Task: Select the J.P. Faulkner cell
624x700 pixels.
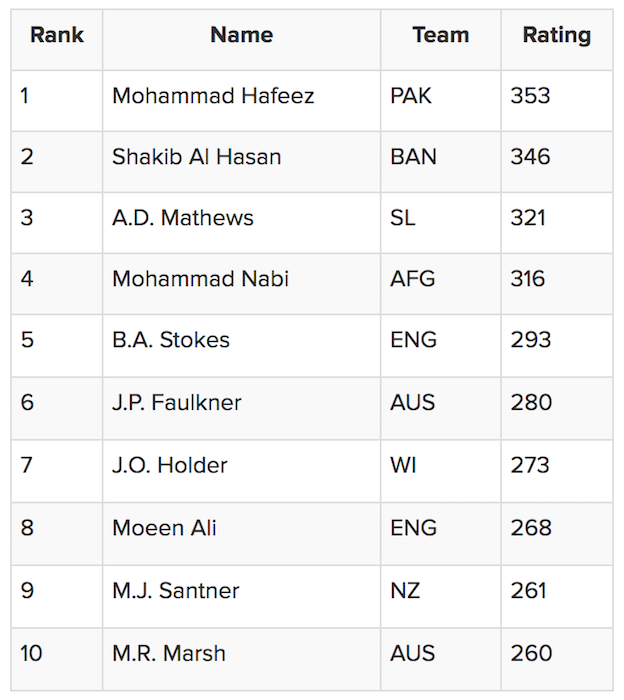Action: [x=177, y=403]
